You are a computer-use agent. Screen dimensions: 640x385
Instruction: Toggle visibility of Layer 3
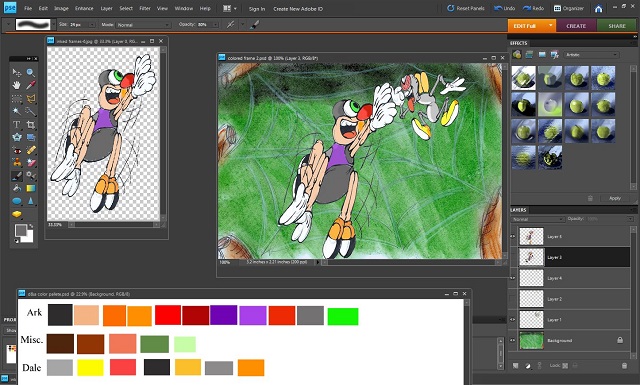[513, 257]
